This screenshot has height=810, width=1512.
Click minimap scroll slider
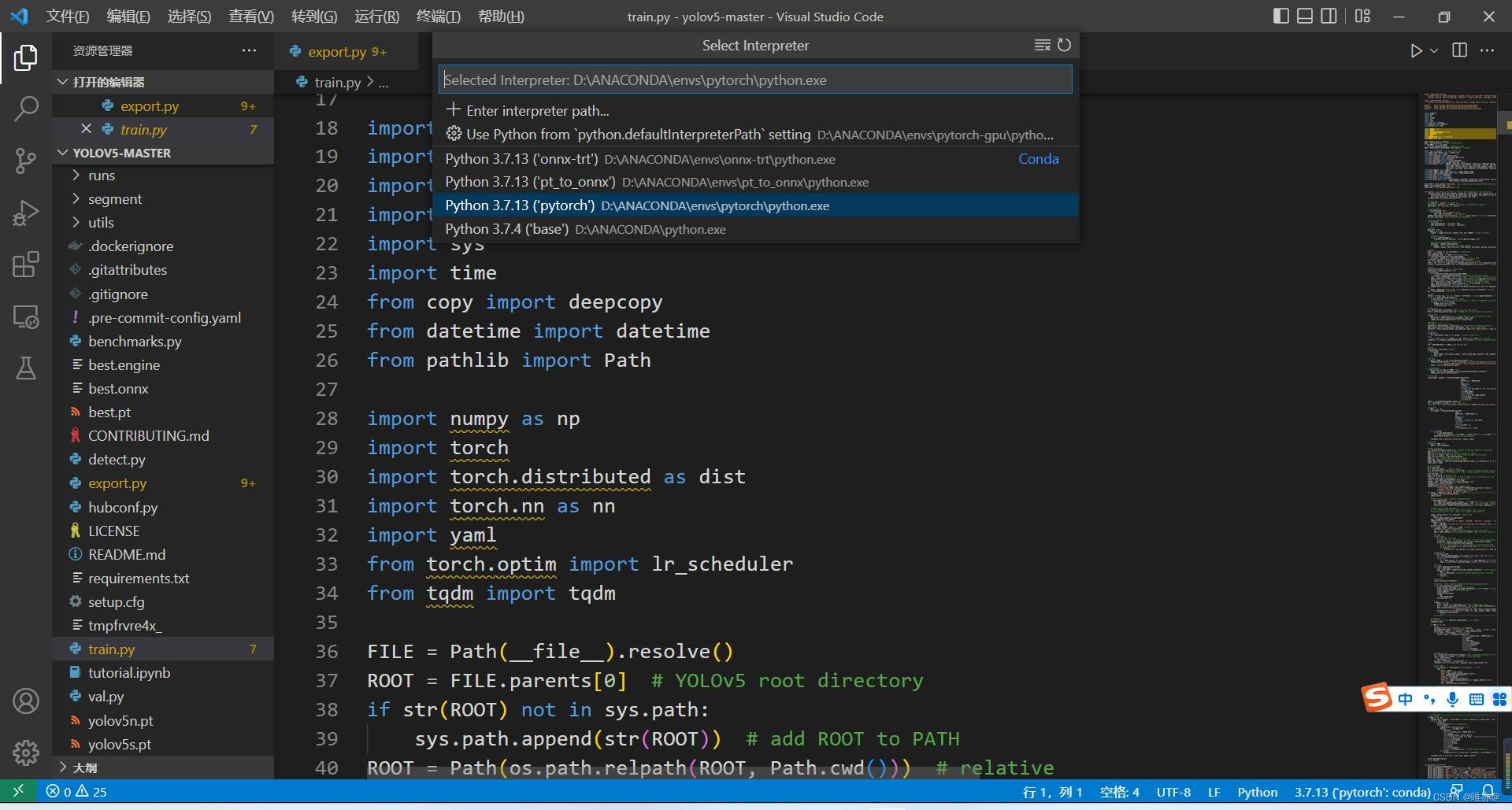(1459, 134)
